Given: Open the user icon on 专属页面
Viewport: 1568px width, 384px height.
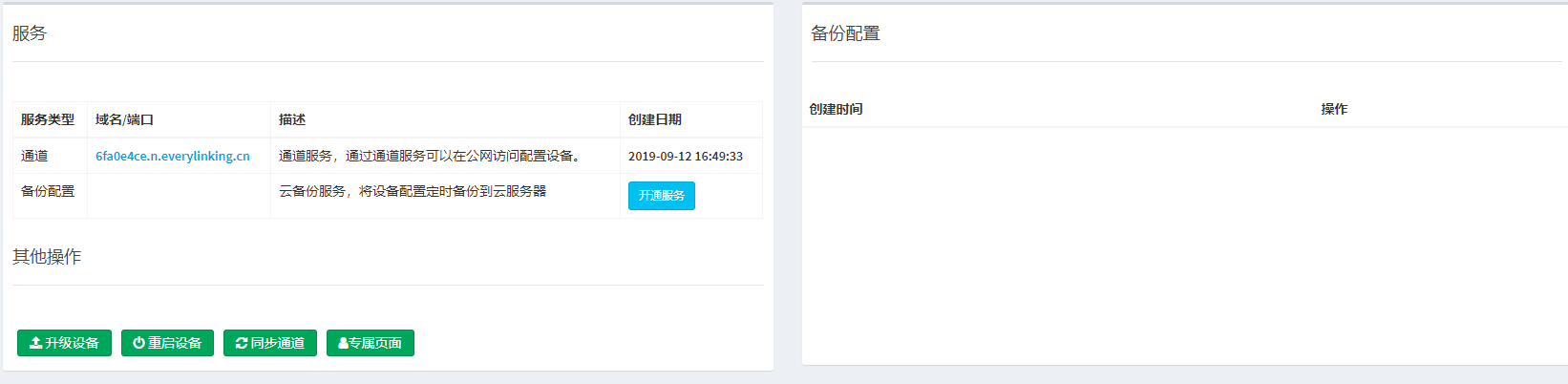Looking at the screenshot, I should 343,343.
